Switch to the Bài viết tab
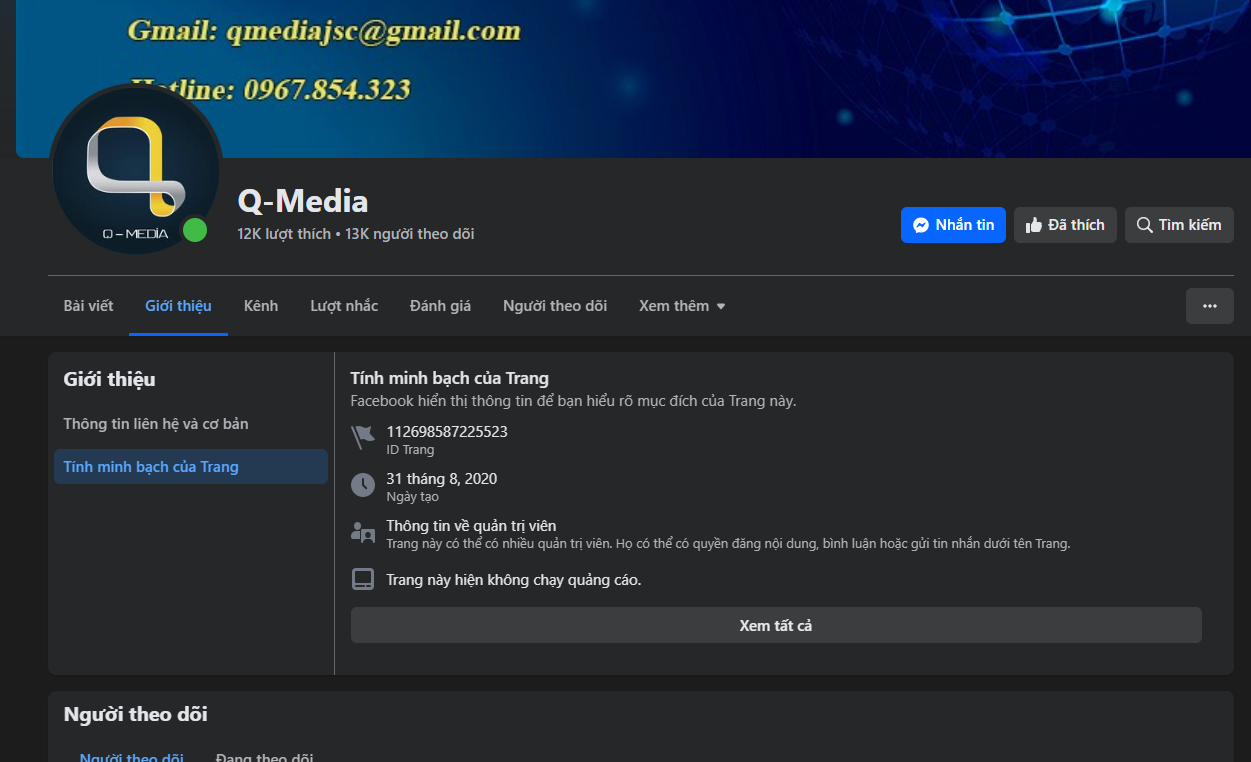The width and height of the screenshot is (1251, 762). click(88, 306)
